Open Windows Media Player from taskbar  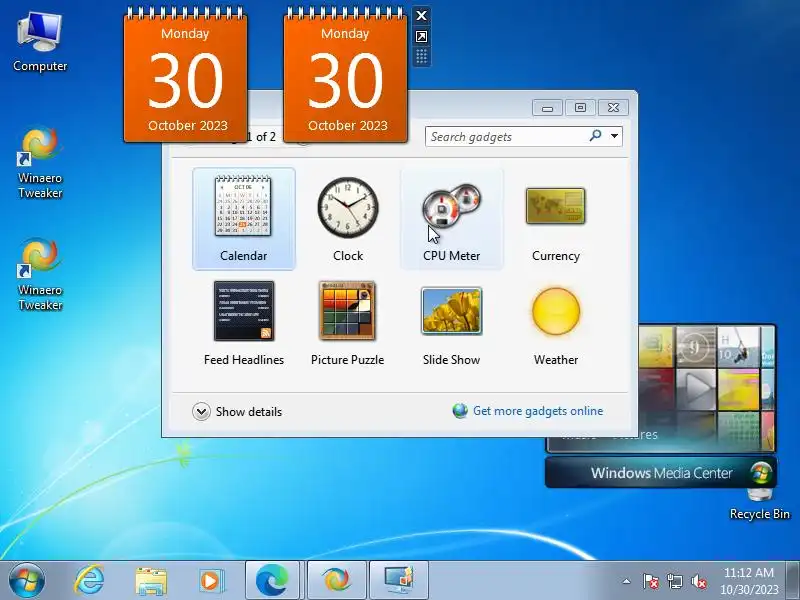coord(211,580)
